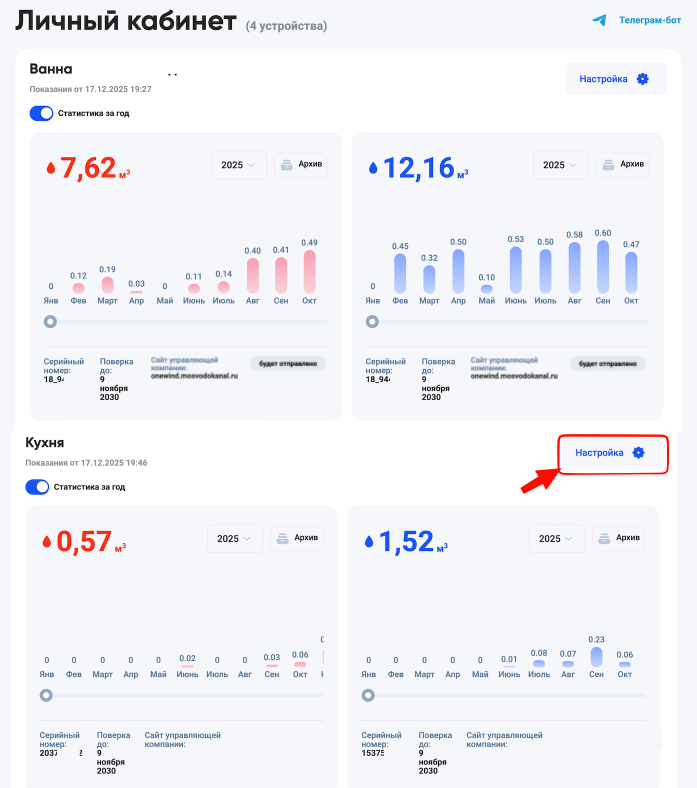The width and height of the screenshot is (697, 788).
Task: Click the Сен 0.60 bar in Ванна cold chart
Action: (x=603, y=267)
